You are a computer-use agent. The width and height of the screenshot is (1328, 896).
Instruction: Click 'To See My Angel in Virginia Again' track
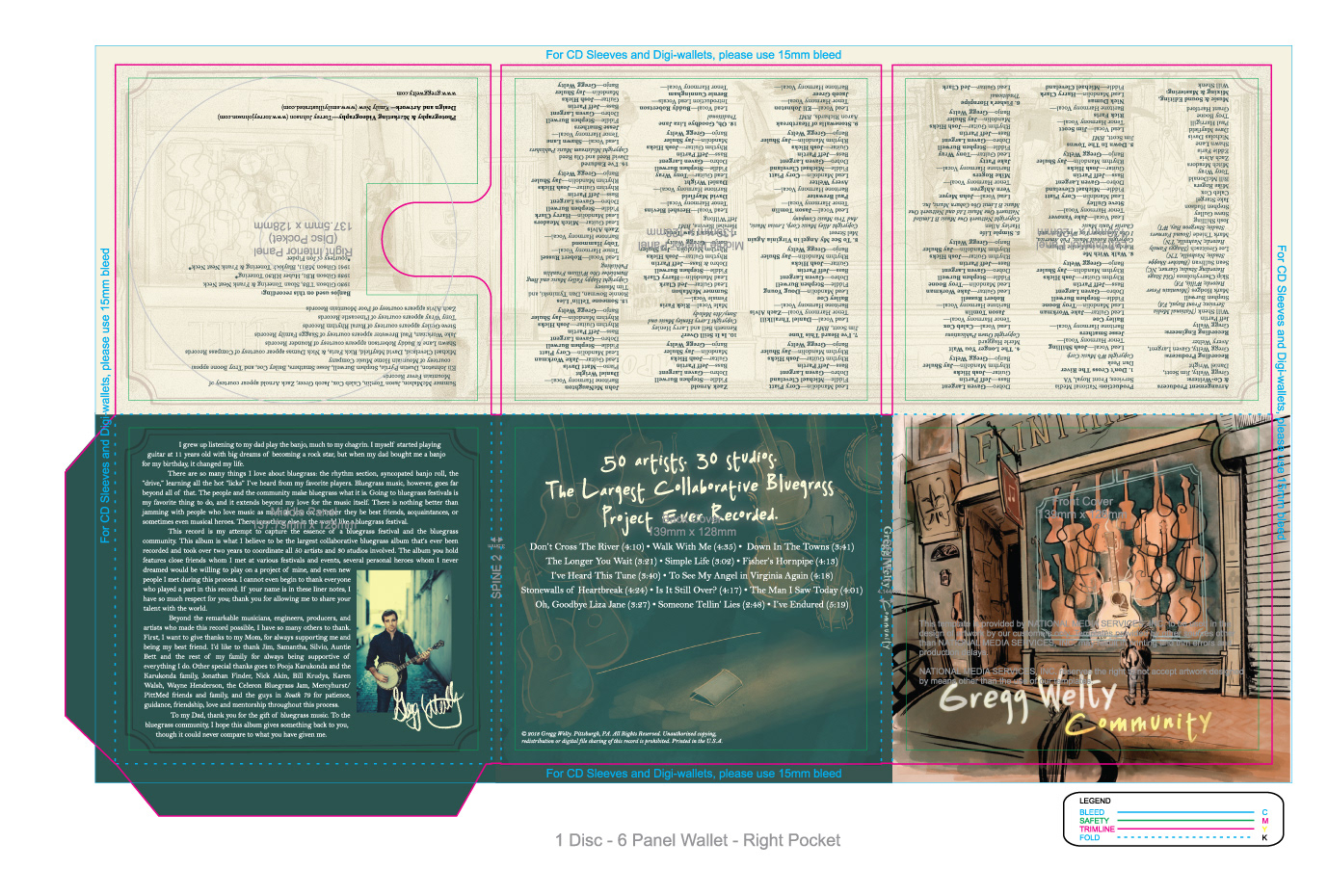coord(751,575)
